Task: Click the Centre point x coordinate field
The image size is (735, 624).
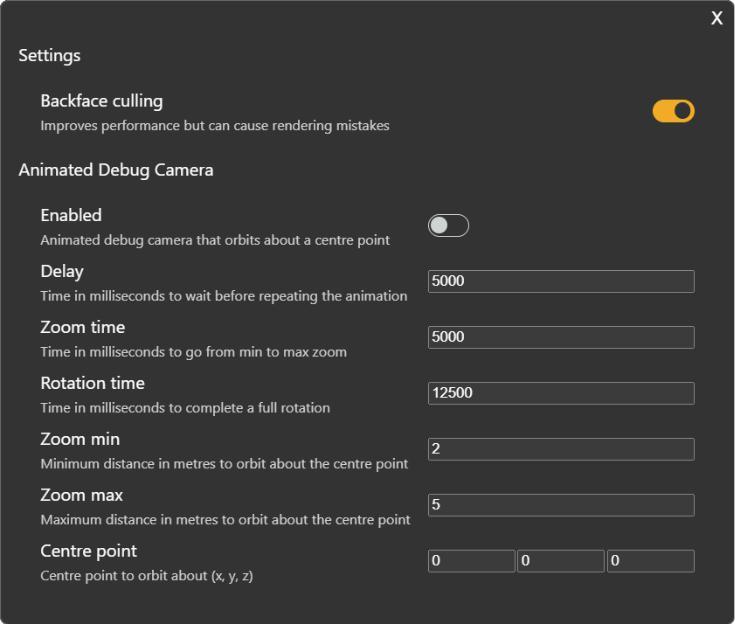Action: (x=471, y=561)
